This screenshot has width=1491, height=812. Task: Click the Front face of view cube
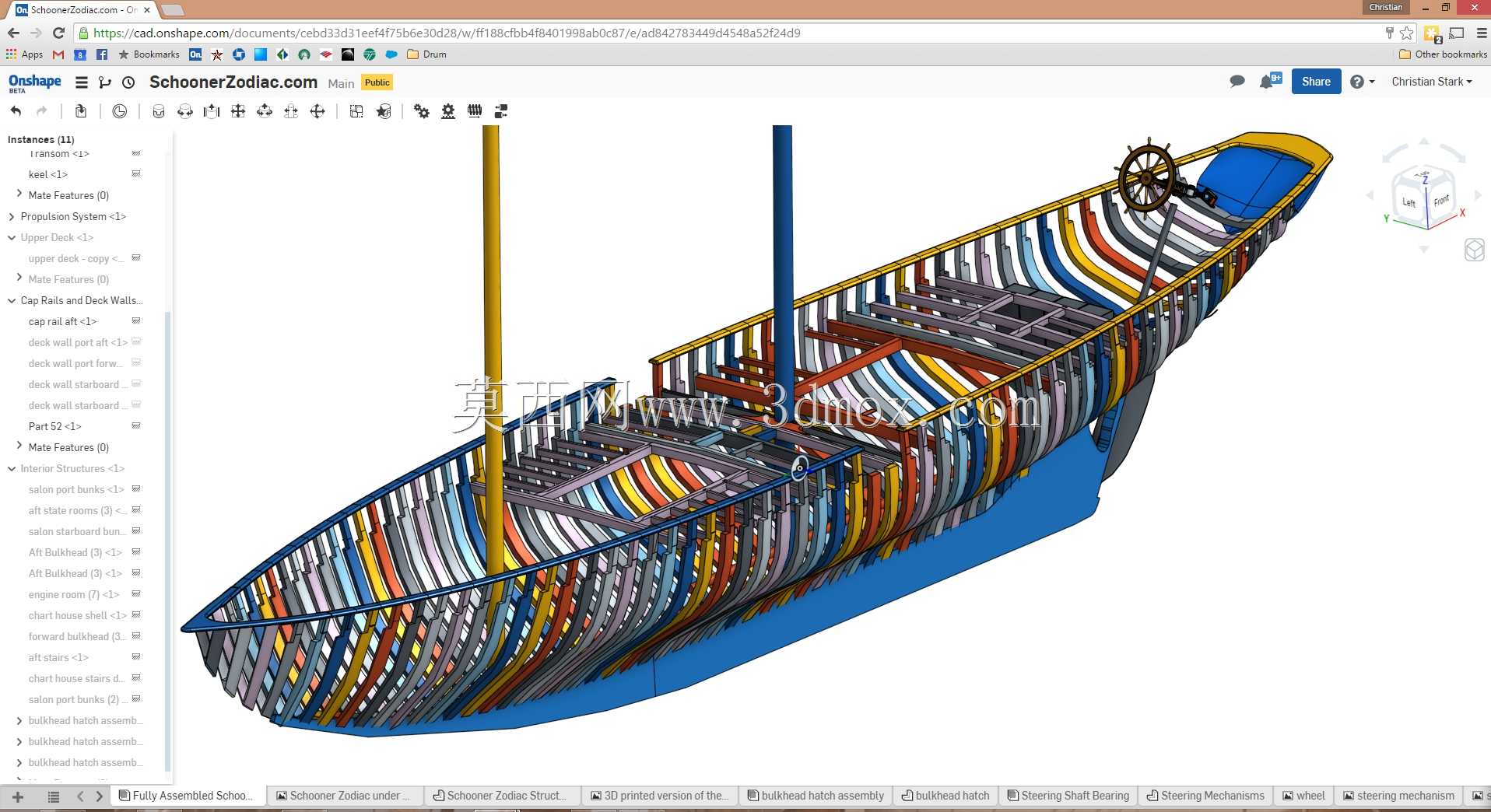1441,201
